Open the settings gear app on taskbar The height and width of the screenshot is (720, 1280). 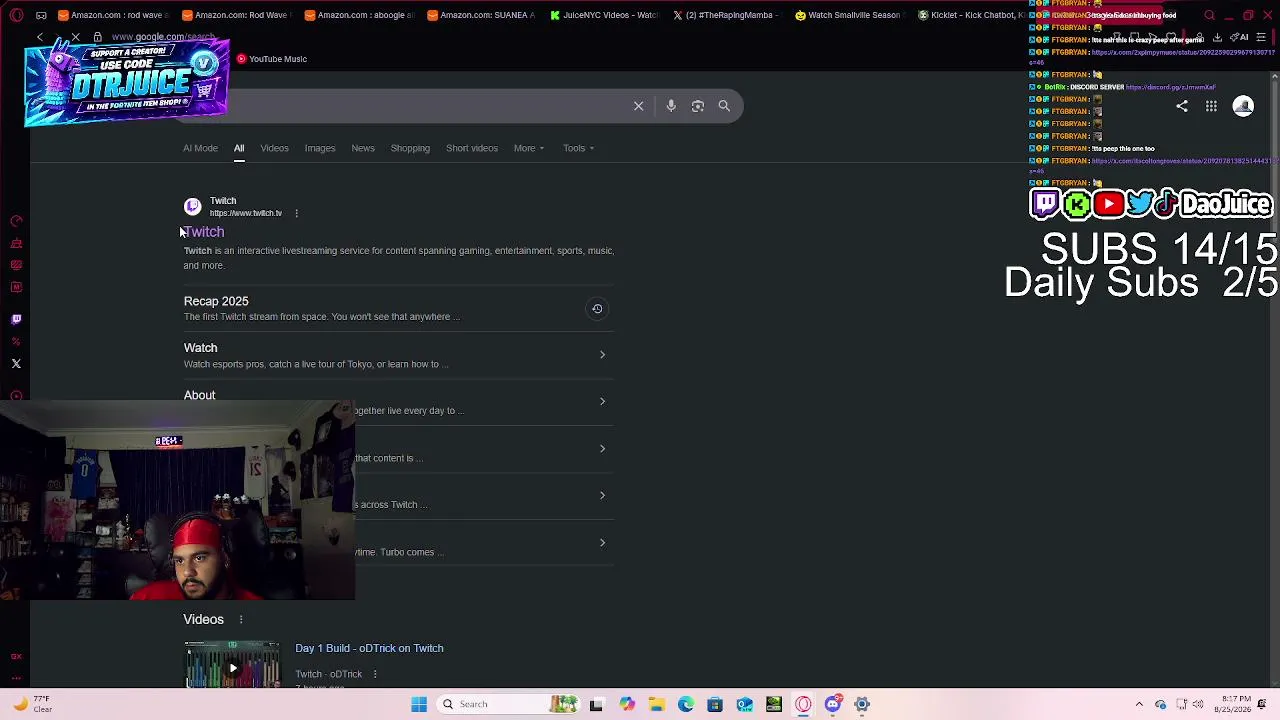[862, 704]
